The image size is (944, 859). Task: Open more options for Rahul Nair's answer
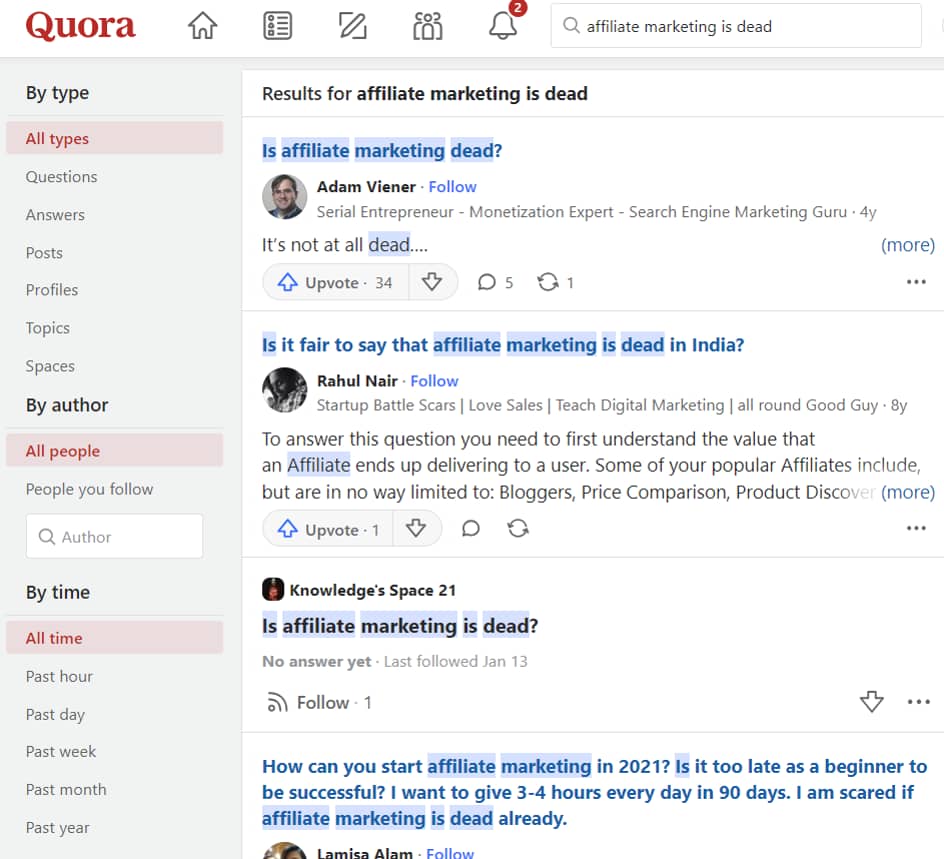pos(916,528)
